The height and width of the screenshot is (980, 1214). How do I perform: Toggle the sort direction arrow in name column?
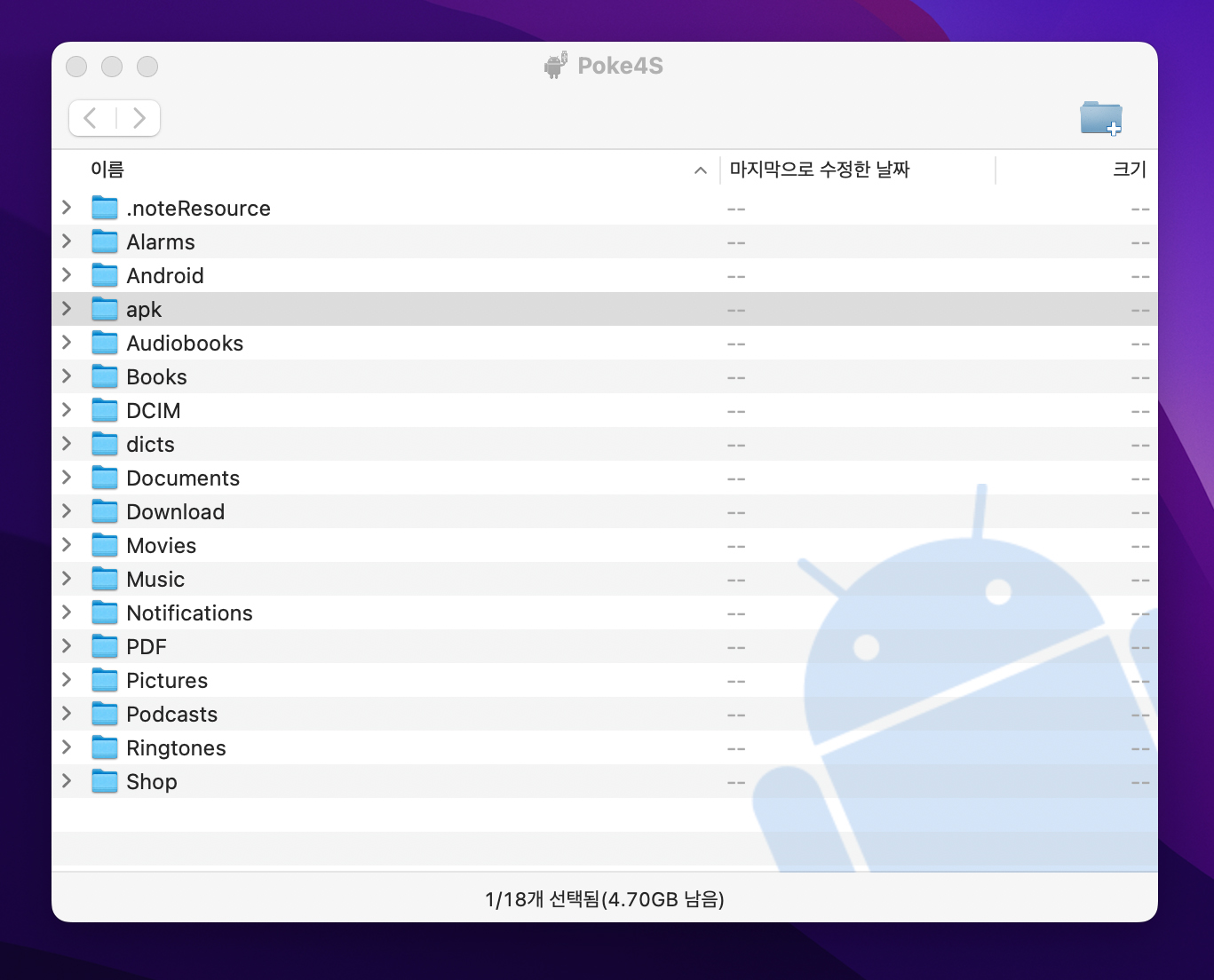(x=701, y=170)
